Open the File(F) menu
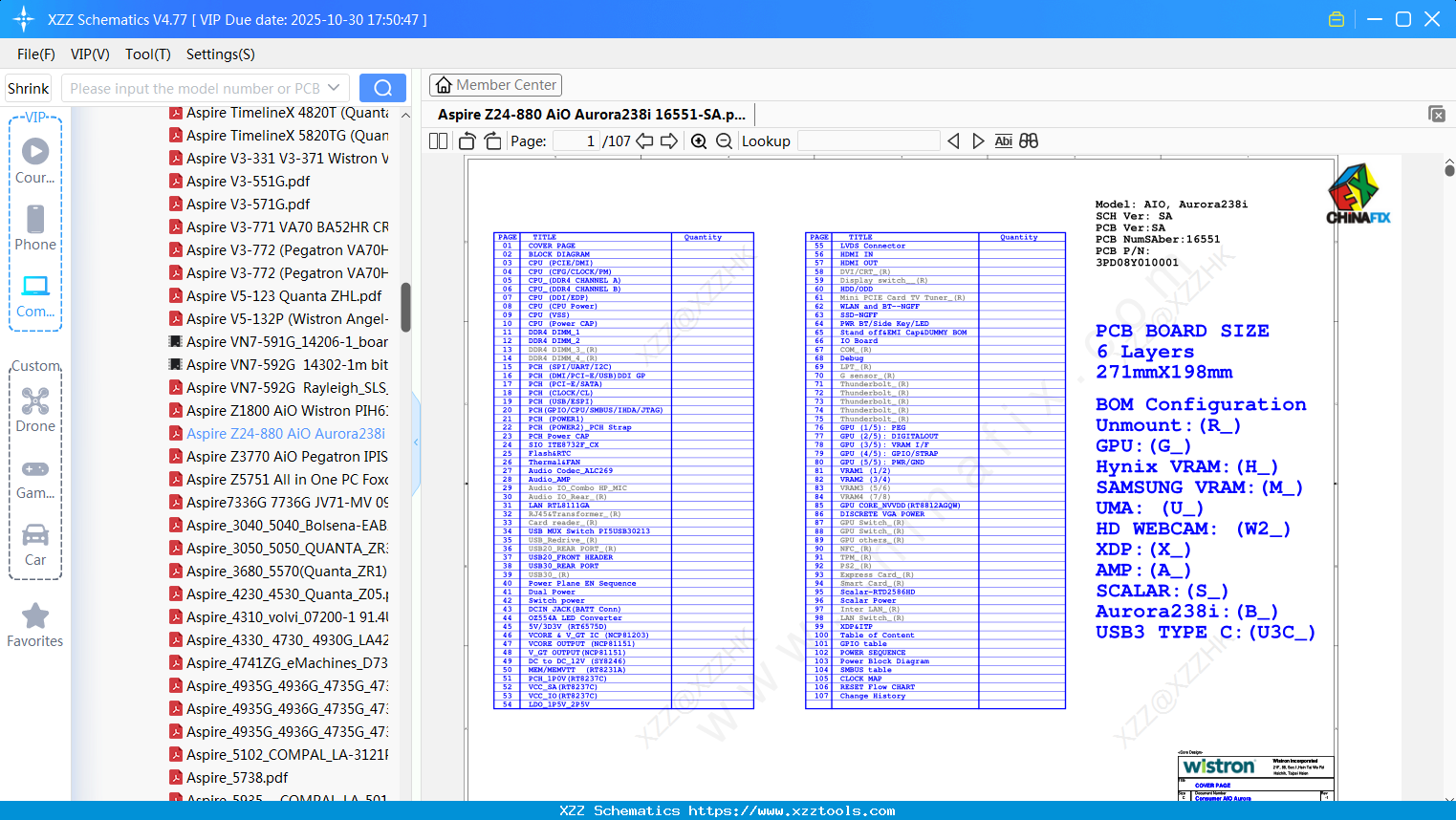 pyautogui.click(x=36, y=54)
